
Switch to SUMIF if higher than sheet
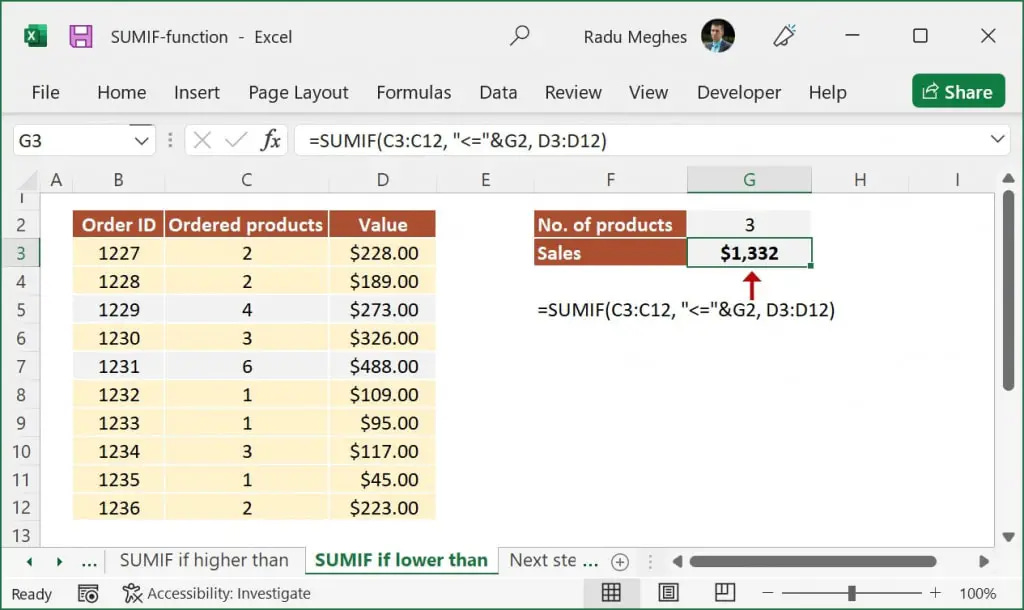pos(204,560)
